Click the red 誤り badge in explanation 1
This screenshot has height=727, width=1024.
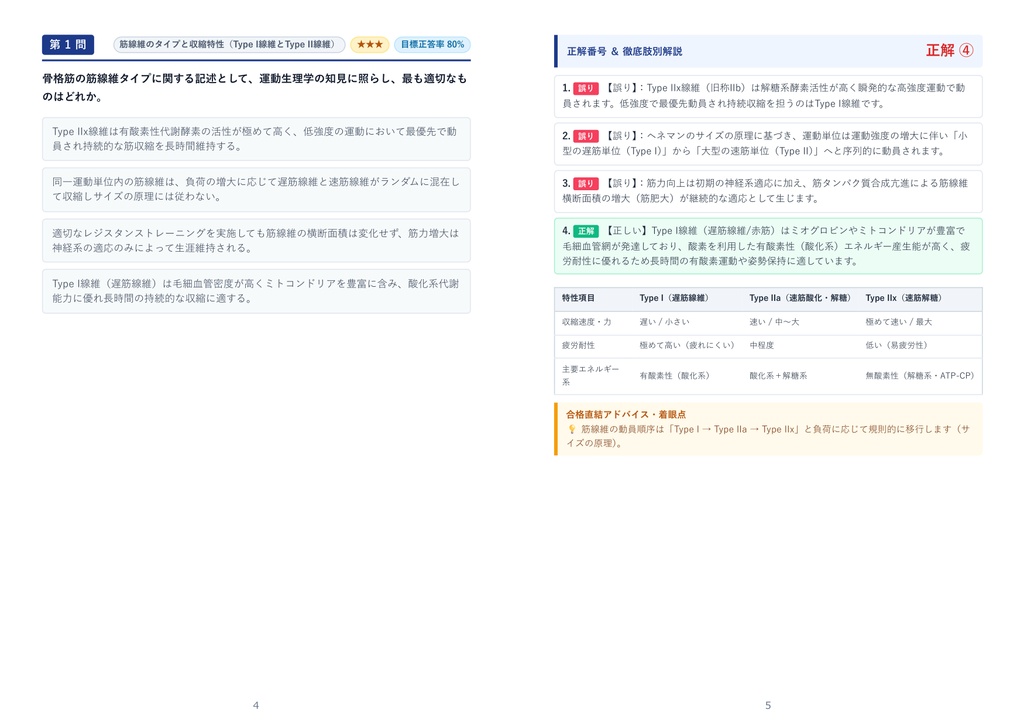tap(586, 88)
